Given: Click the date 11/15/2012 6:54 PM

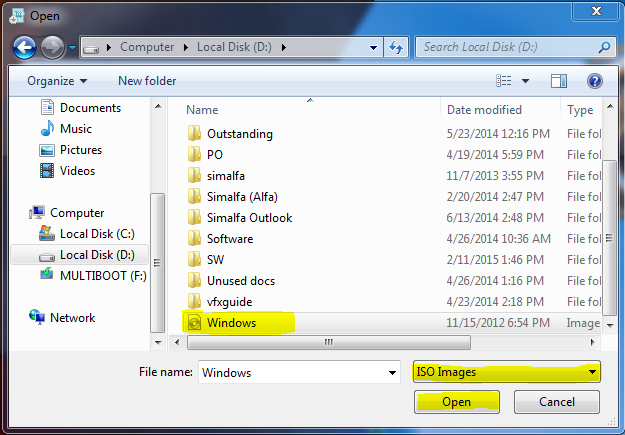Looking at the screenshot, I should click(498, 323).
